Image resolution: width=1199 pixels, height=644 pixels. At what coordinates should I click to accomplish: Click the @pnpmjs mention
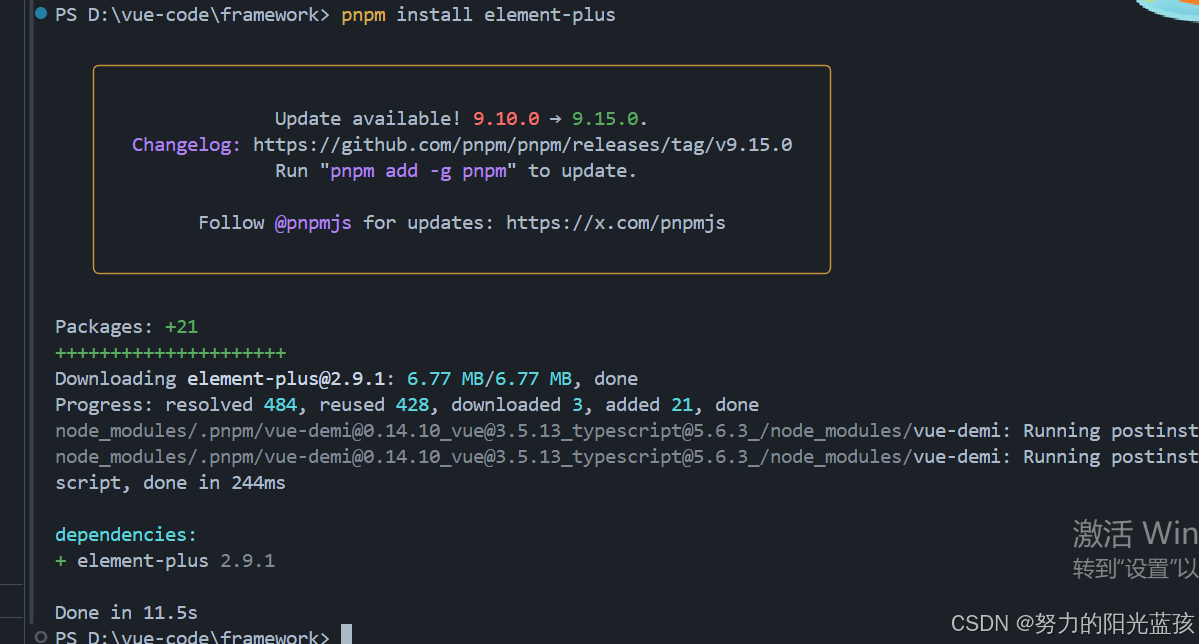pos(312,222)
